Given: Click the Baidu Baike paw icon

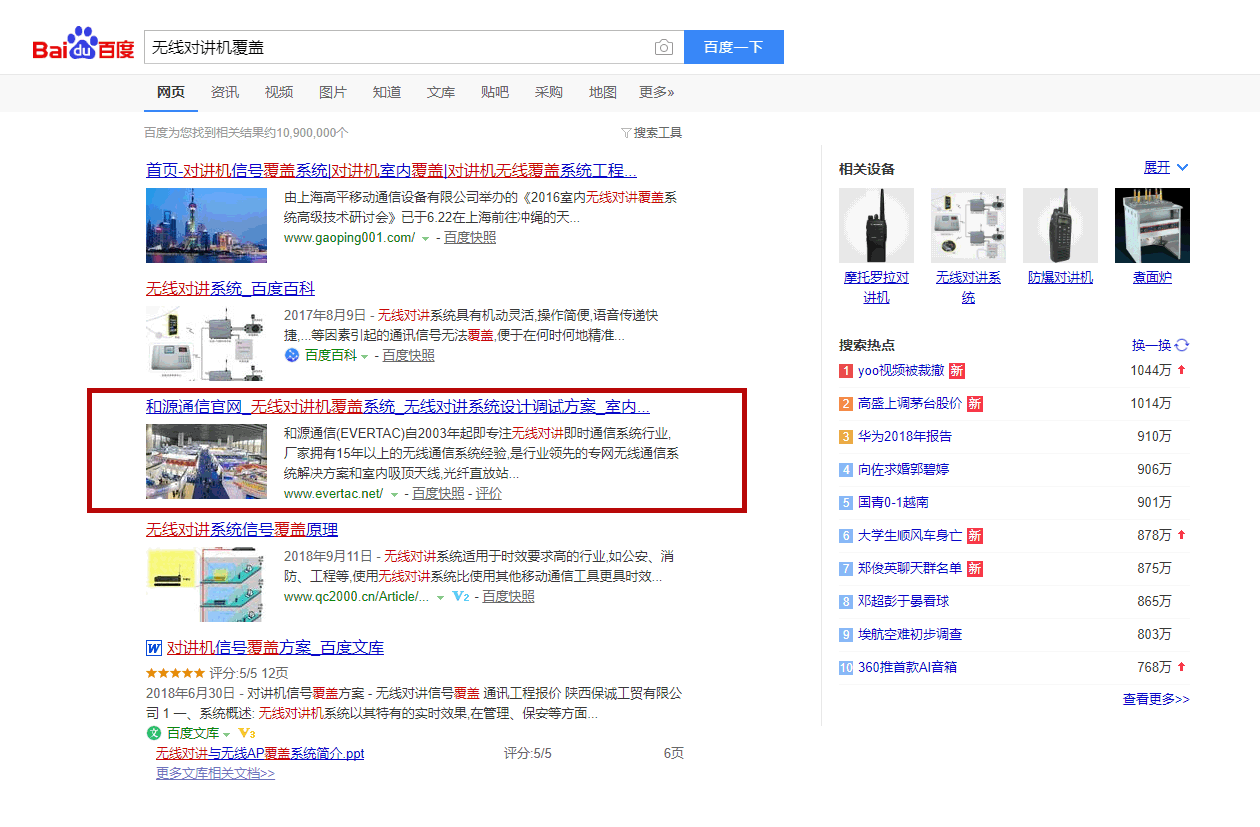Looking at the screenshot, I should point(292,355).
